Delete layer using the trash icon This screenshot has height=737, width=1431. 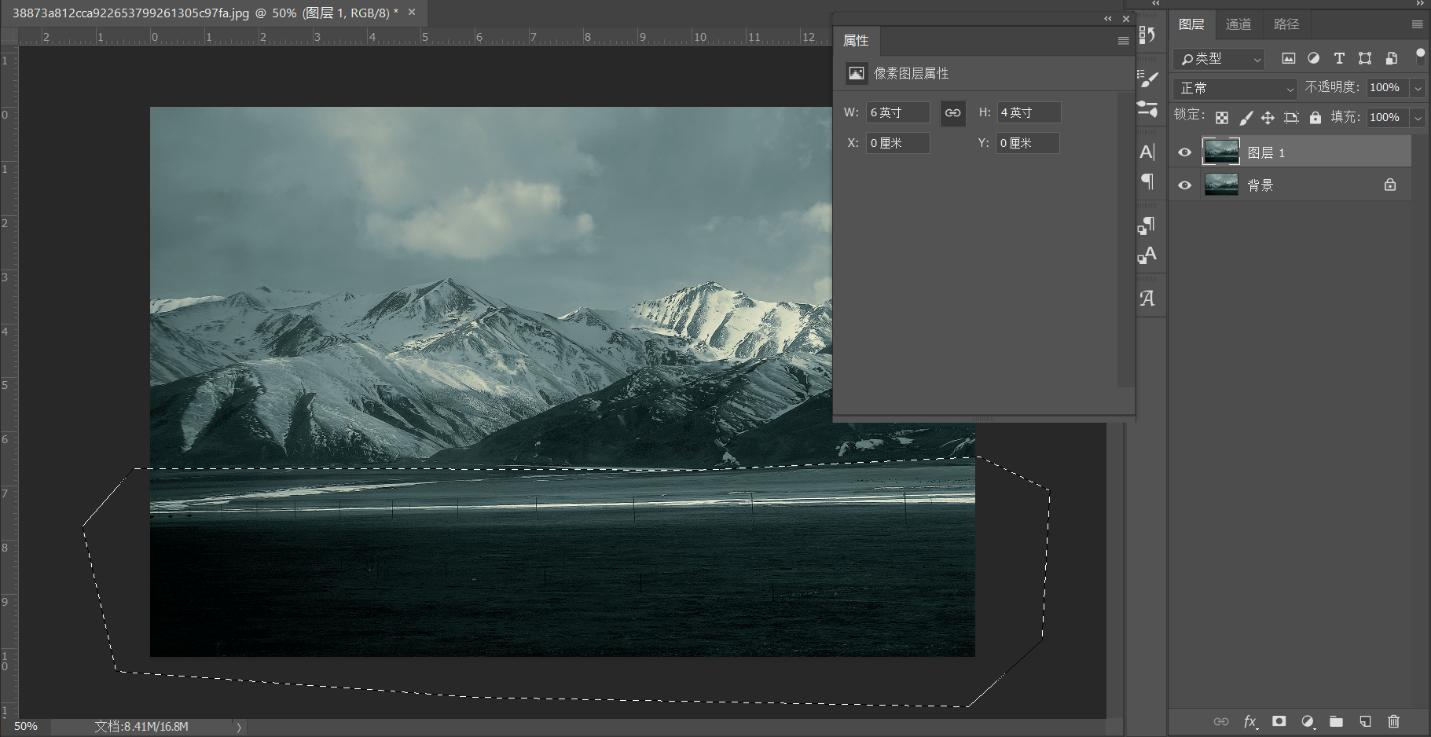tap(1393, 721)
